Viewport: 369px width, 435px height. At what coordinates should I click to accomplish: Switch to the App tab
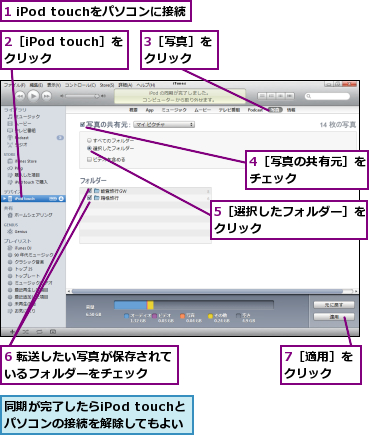[150, 110]
